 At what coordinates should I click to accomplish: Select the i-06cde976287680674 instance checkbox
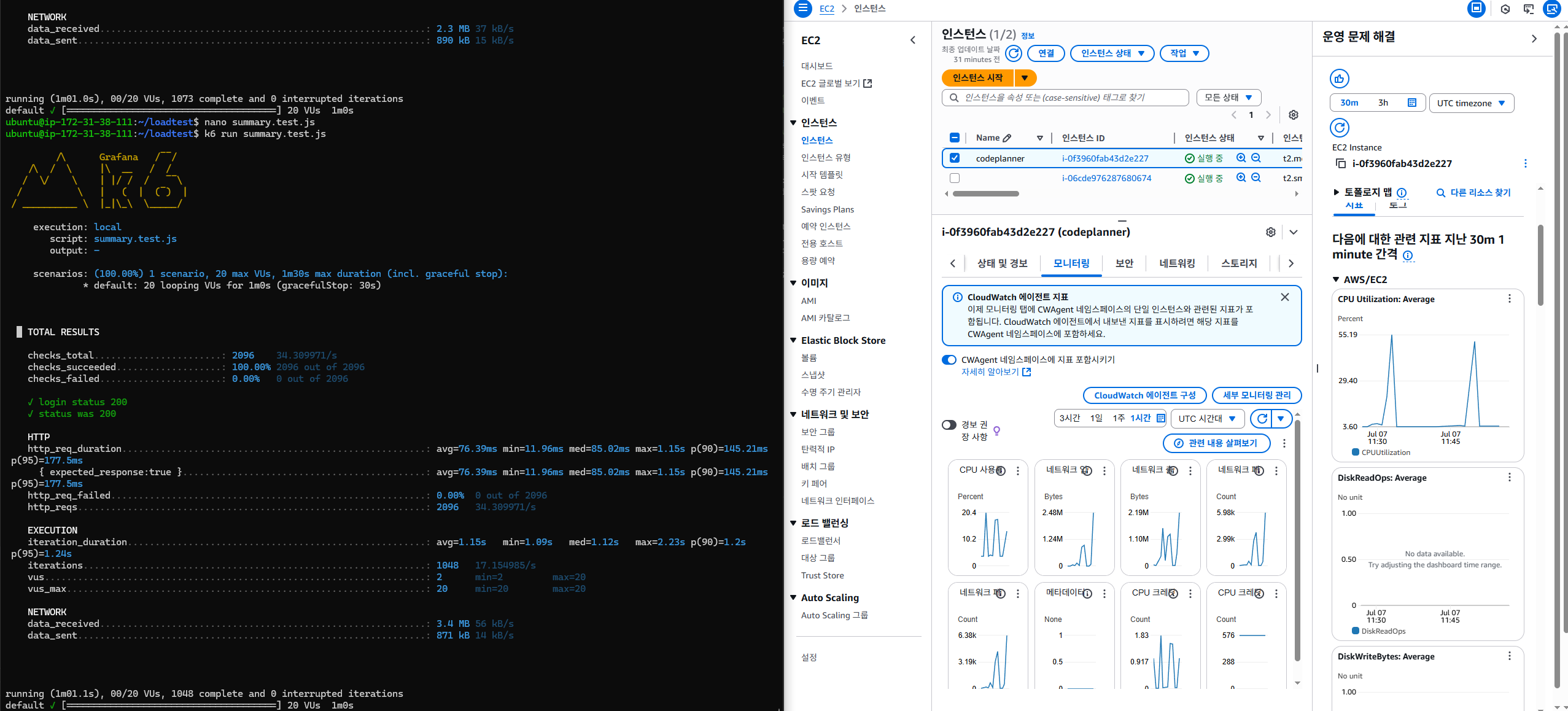pyautogui.click(x=954, y=178)
